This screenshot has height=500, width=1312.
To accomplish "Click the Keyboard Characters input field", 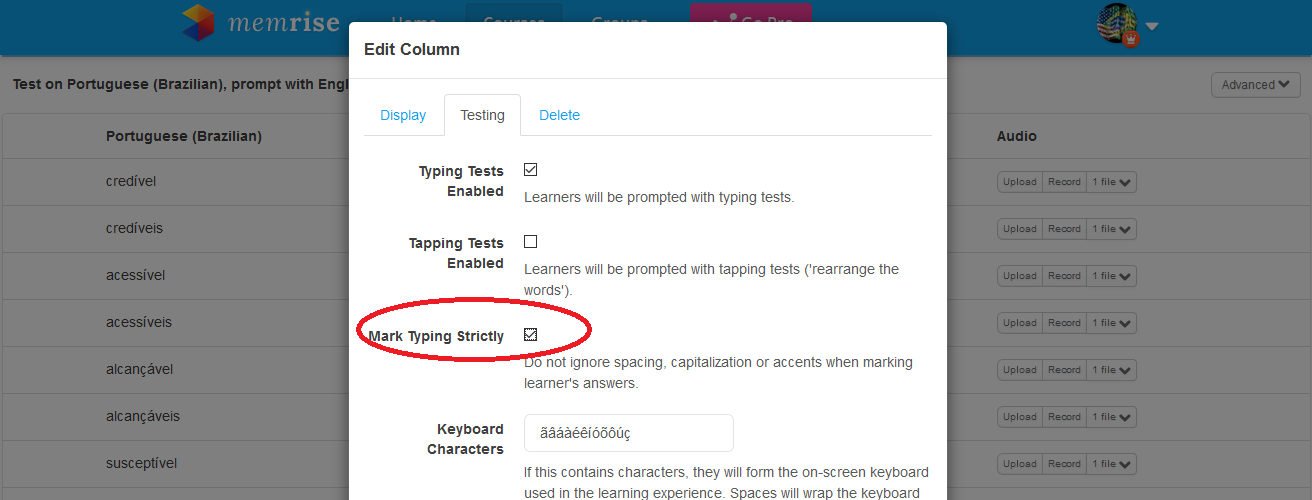I will pos(629,433).
